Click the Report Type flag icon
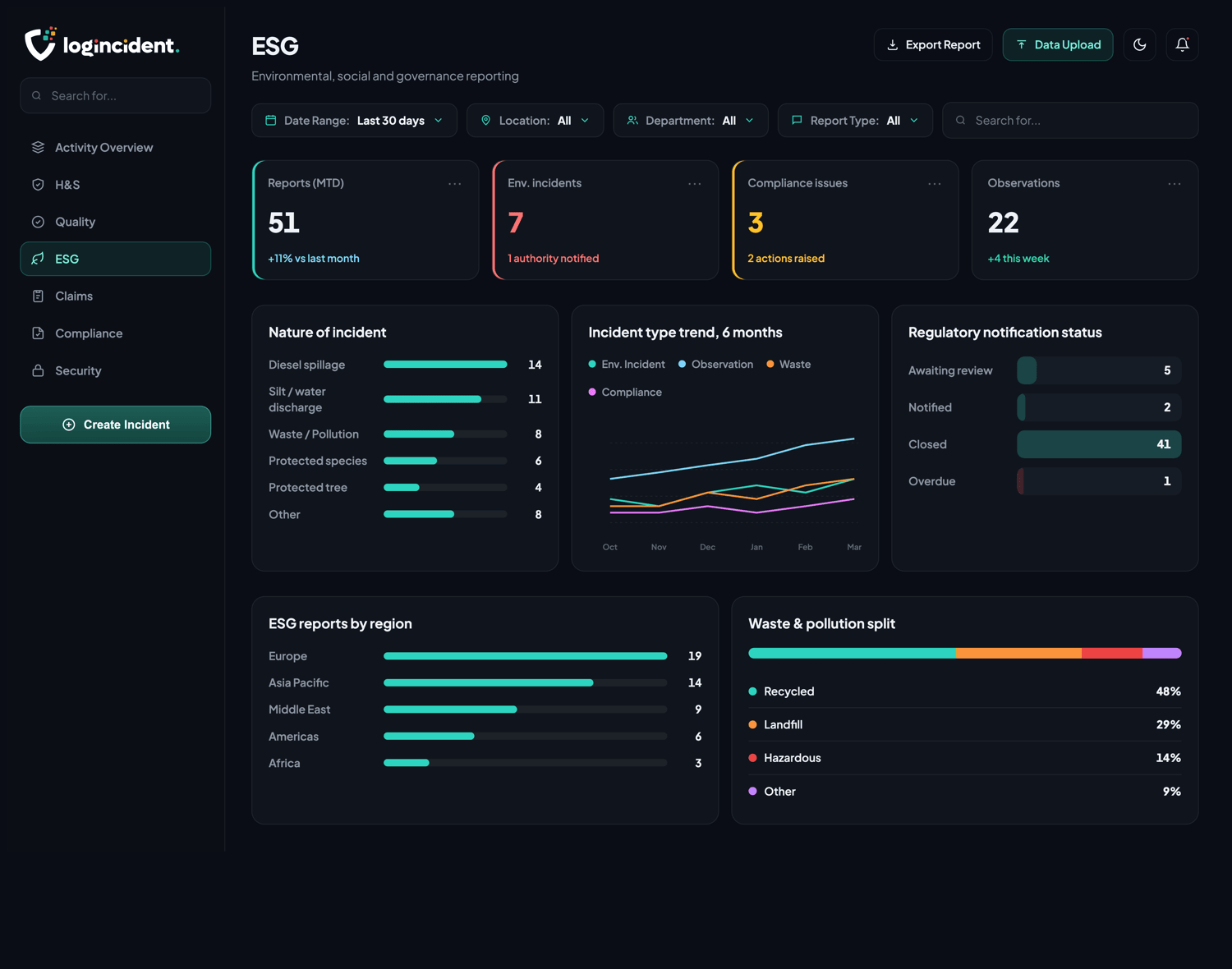The width and height of the screenshot is (1232, 969). click(797, 121)
